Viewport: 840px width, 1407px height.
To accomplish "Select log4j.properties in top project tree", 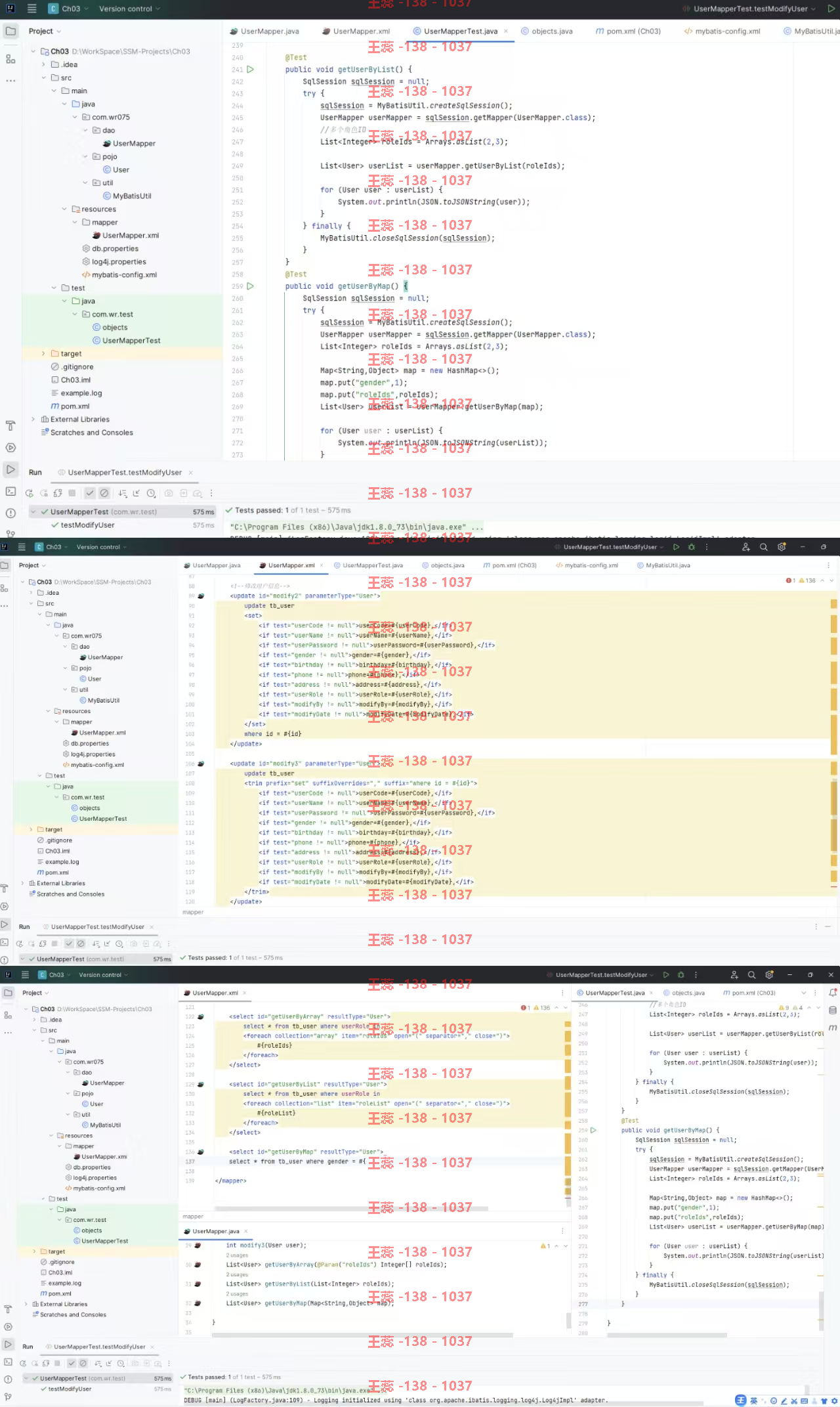I will [114, 261].
